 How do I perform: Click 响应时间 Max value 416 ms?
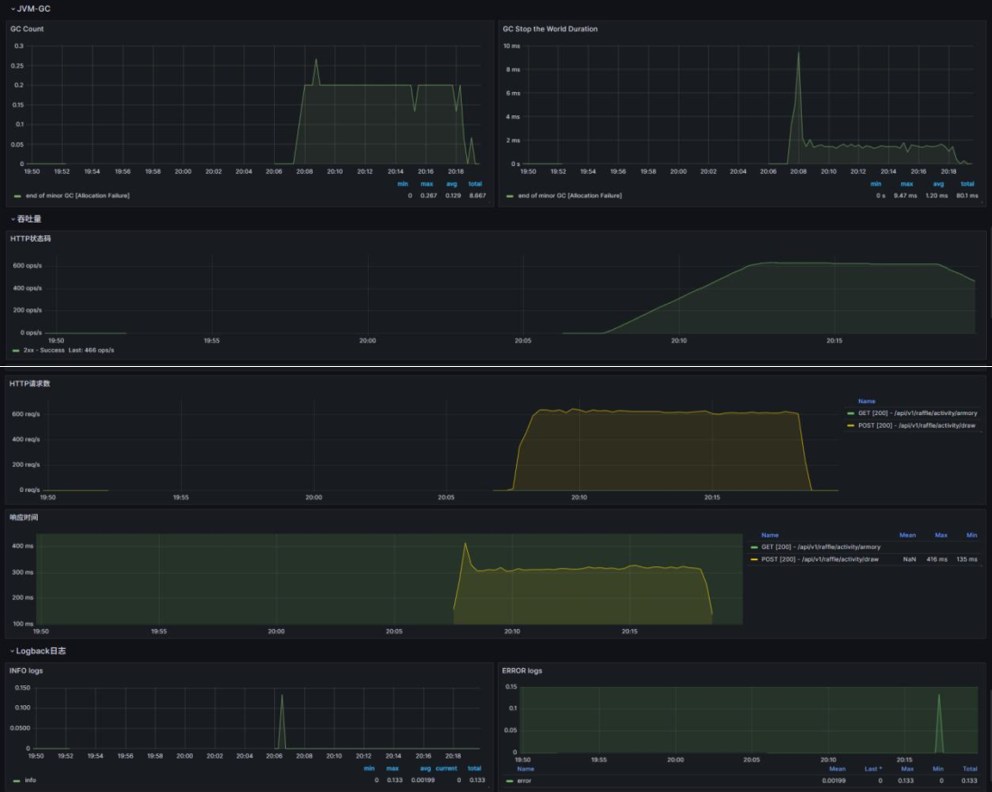(x=937, y=559)
